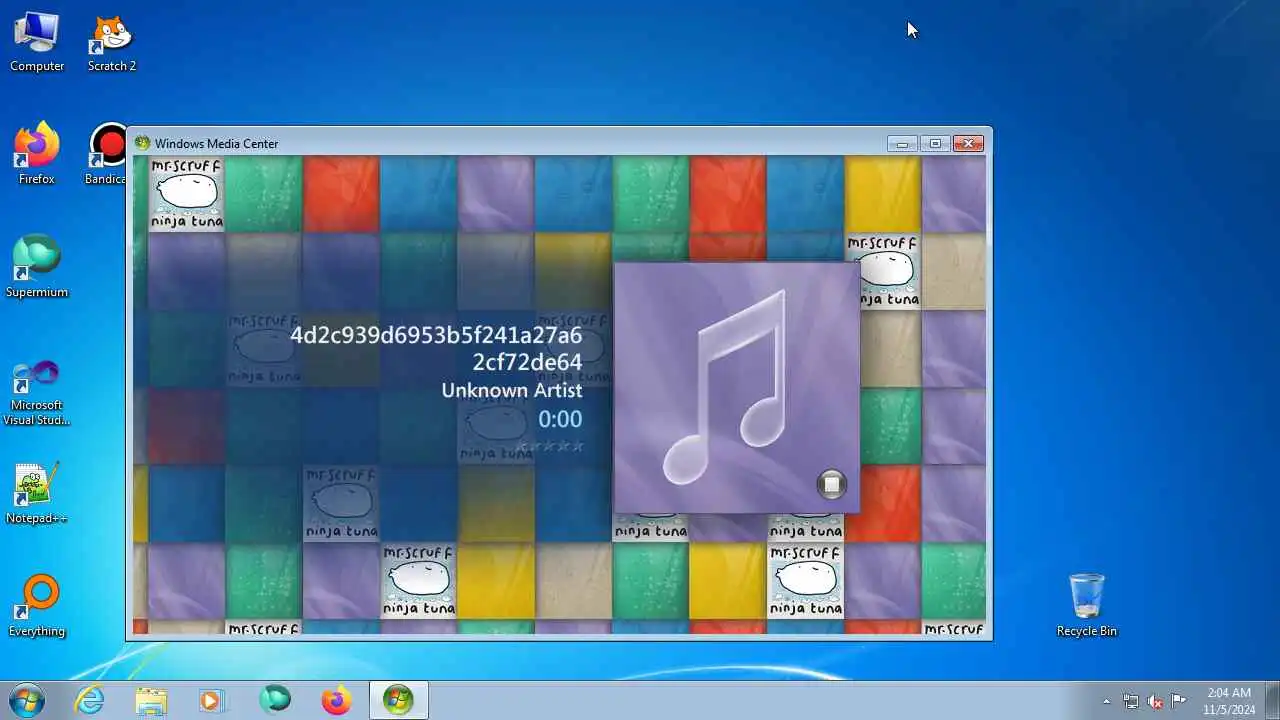Close the Windows Media Center window
This screenshot has height=720, width=1280.
[968, 144]
